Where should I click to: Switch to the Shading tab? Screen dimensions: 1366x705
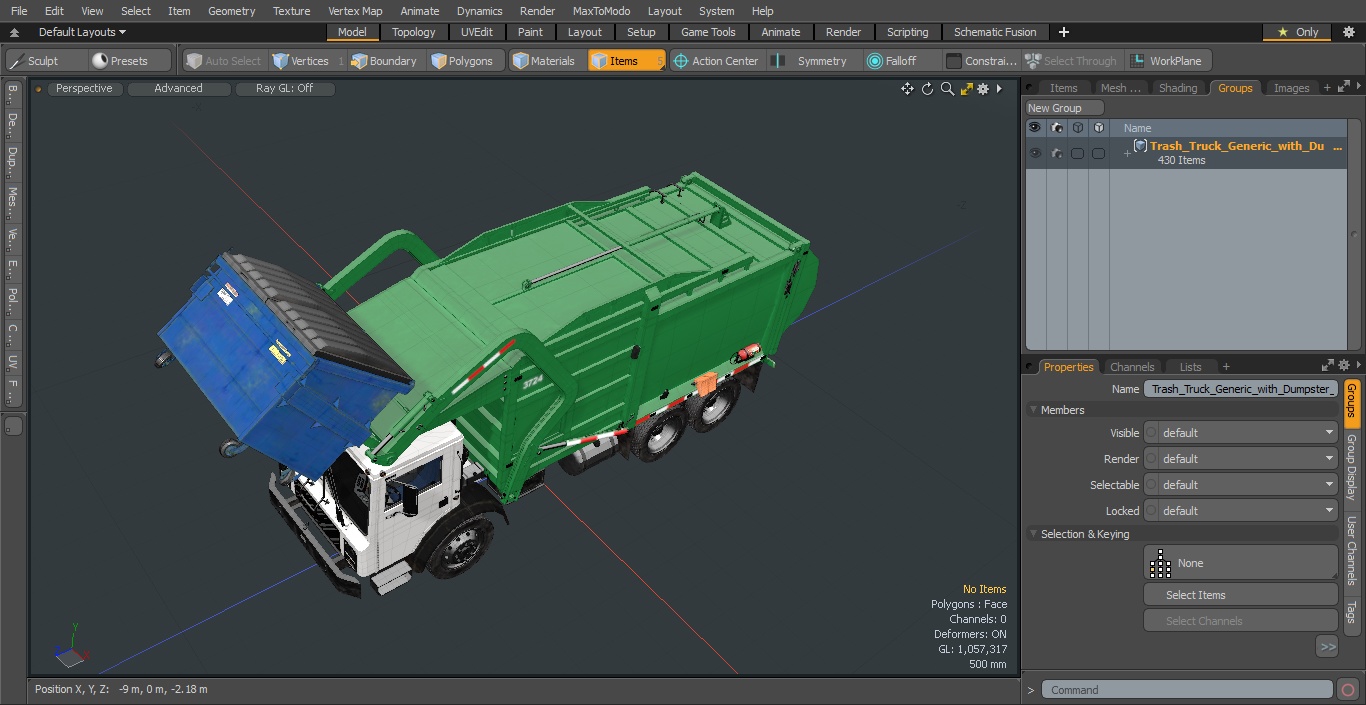pos(1177,88)
